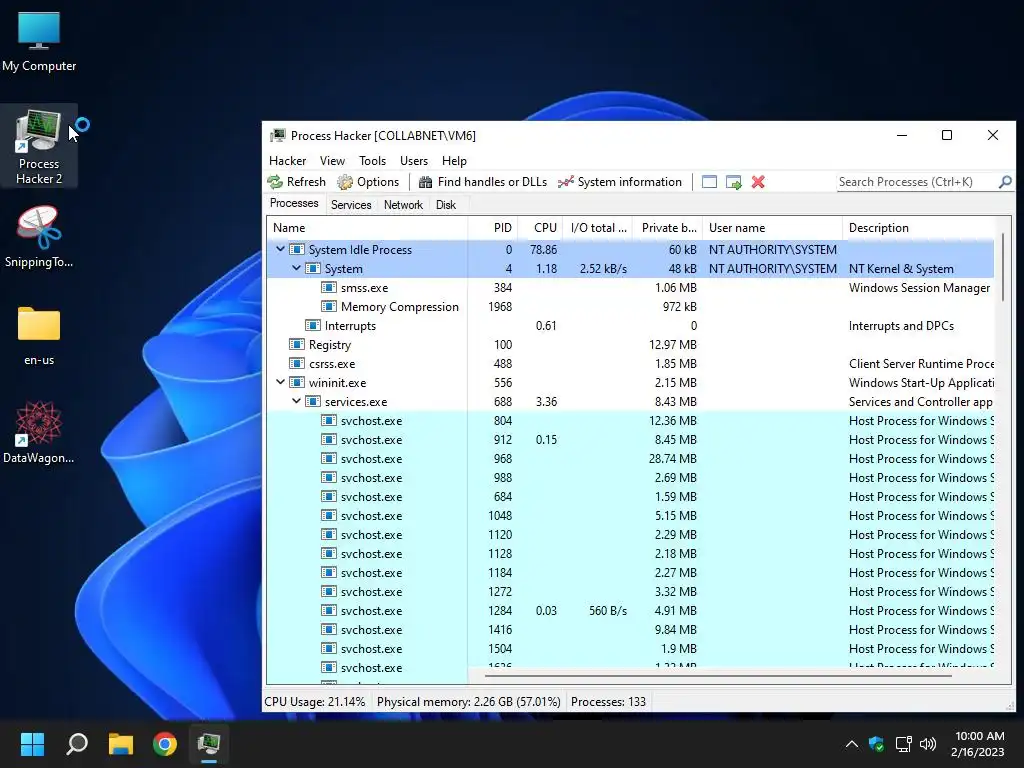
Task: Select the Memory Compression process row
Action: pyautogui.click(x=630, y=307)
